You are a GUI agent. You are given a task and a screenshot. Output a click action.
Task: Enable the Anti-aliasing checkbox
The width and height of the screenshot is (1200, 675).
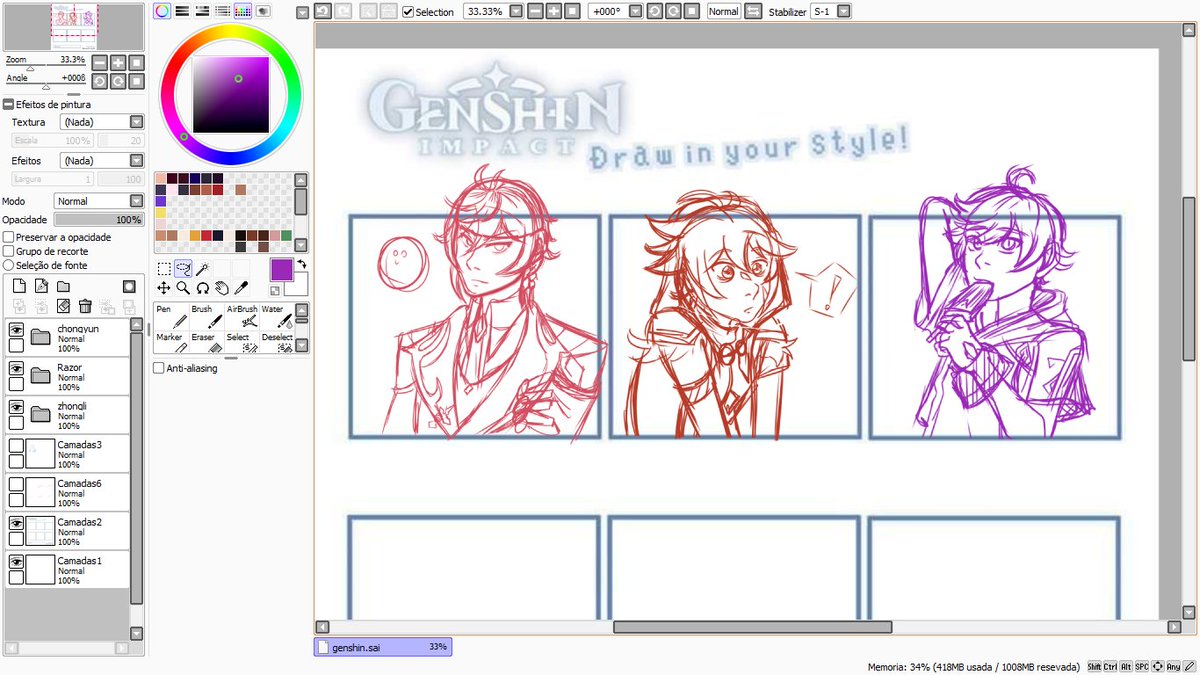point(159,368)
